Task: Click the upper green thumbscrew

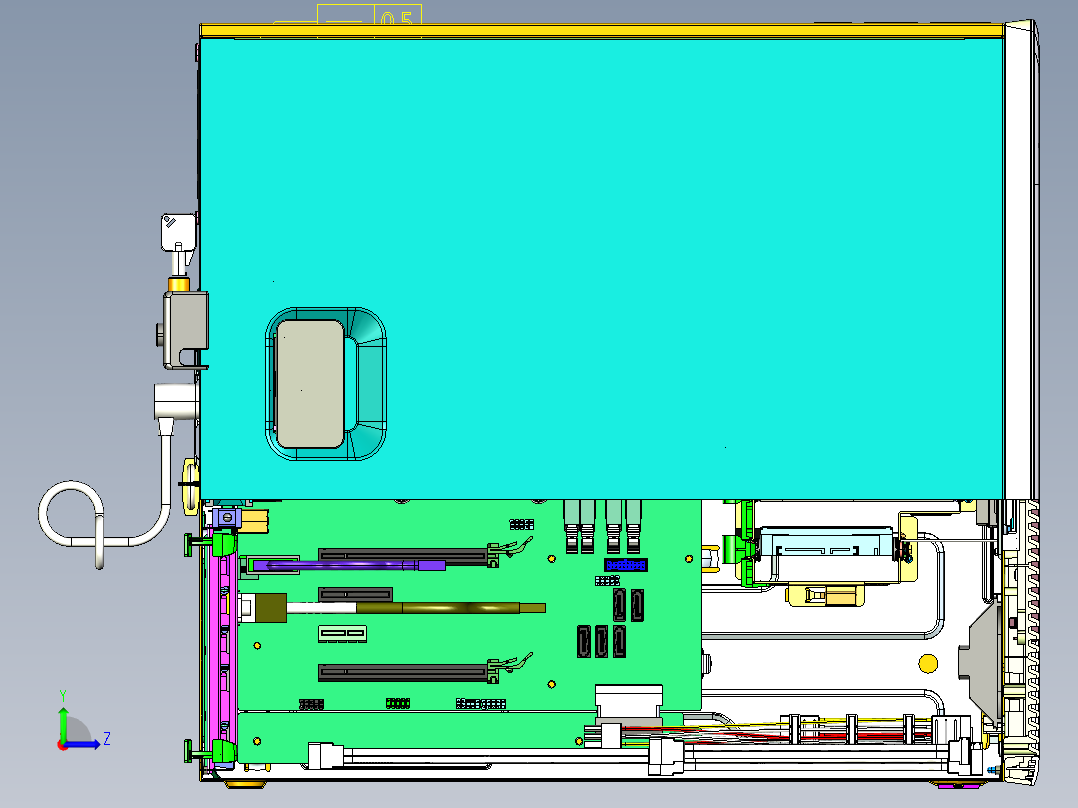Action: click(212, 543)
